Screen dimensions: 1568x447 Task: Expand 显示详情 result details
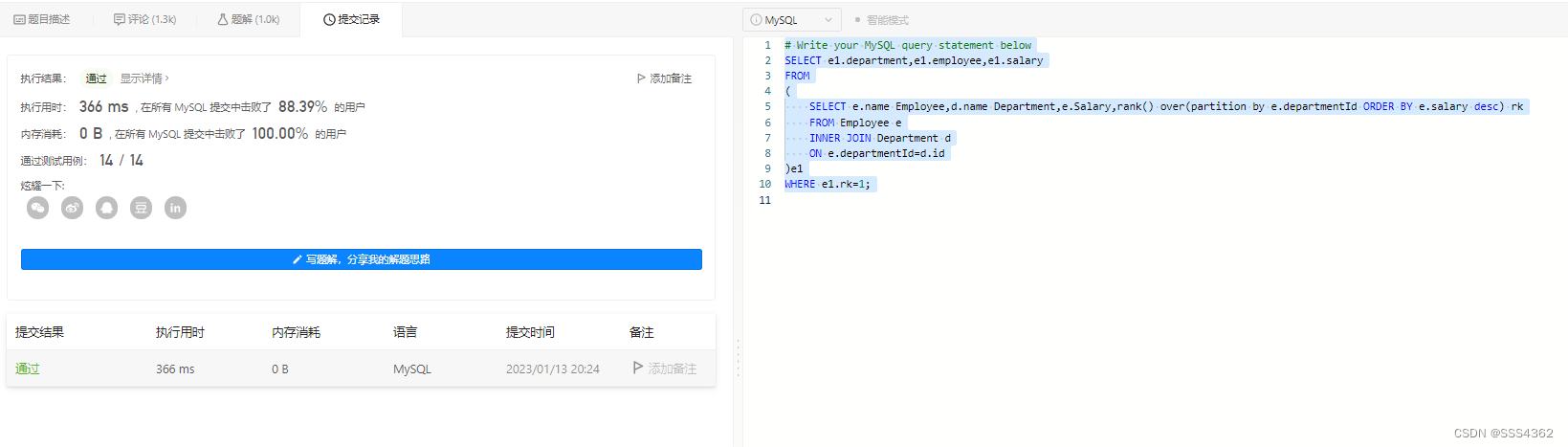tap(144, 78)
